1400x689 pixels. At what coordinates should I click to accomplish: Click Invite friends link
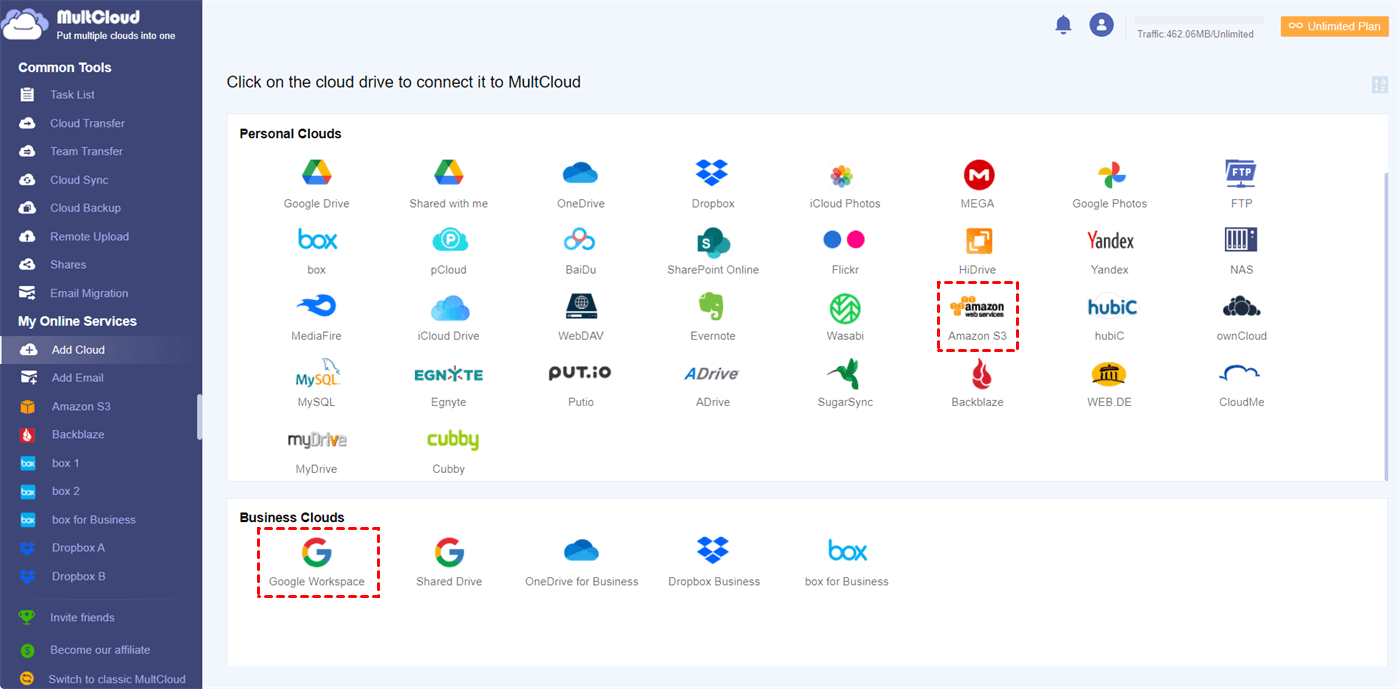point(82,618)
